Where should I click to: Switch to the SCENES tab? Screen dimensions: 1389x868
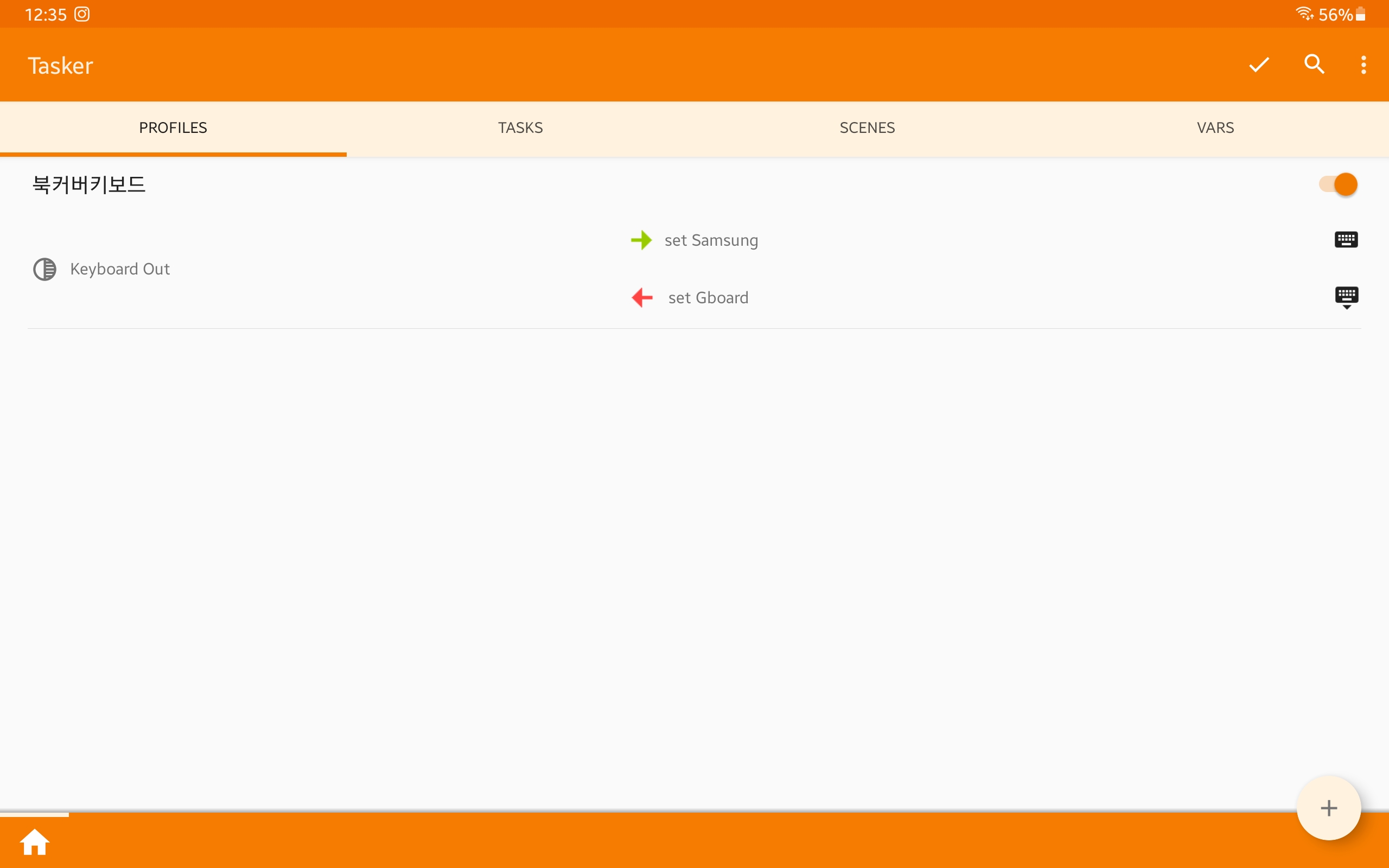866,127
